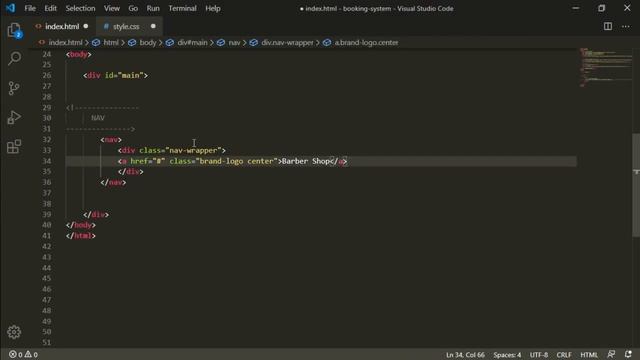Show errors and warnings count
The image size is (640, 360).
click(23, 354)
